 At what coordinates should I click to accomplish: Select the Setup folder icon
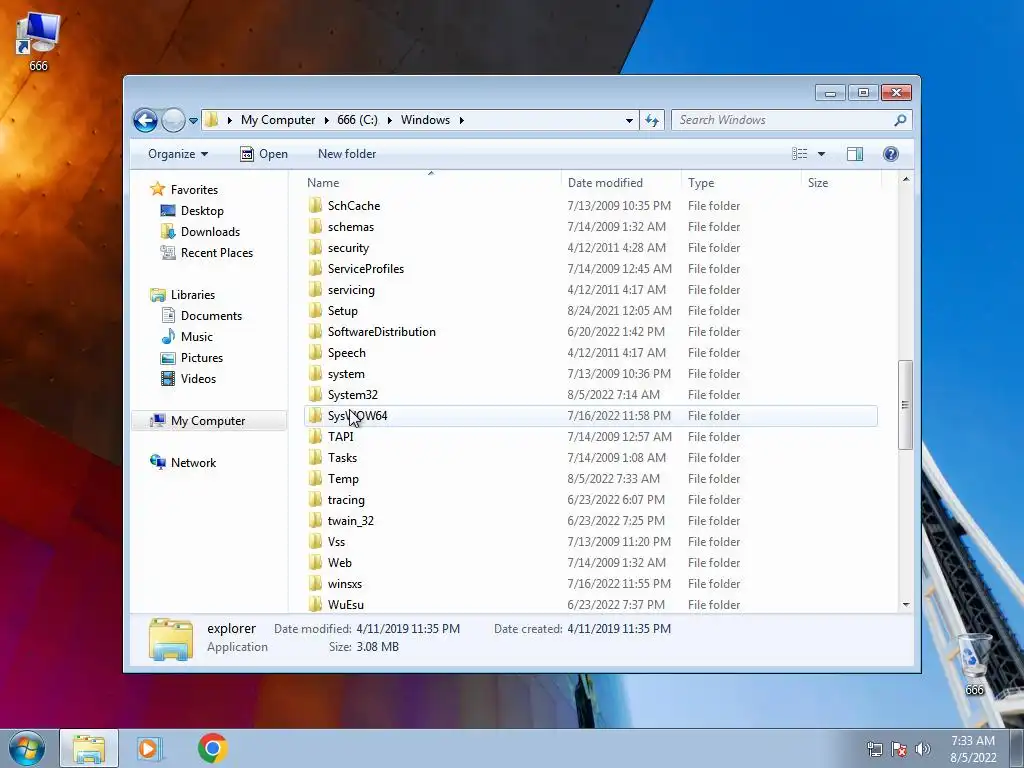[x=315, y=311]
